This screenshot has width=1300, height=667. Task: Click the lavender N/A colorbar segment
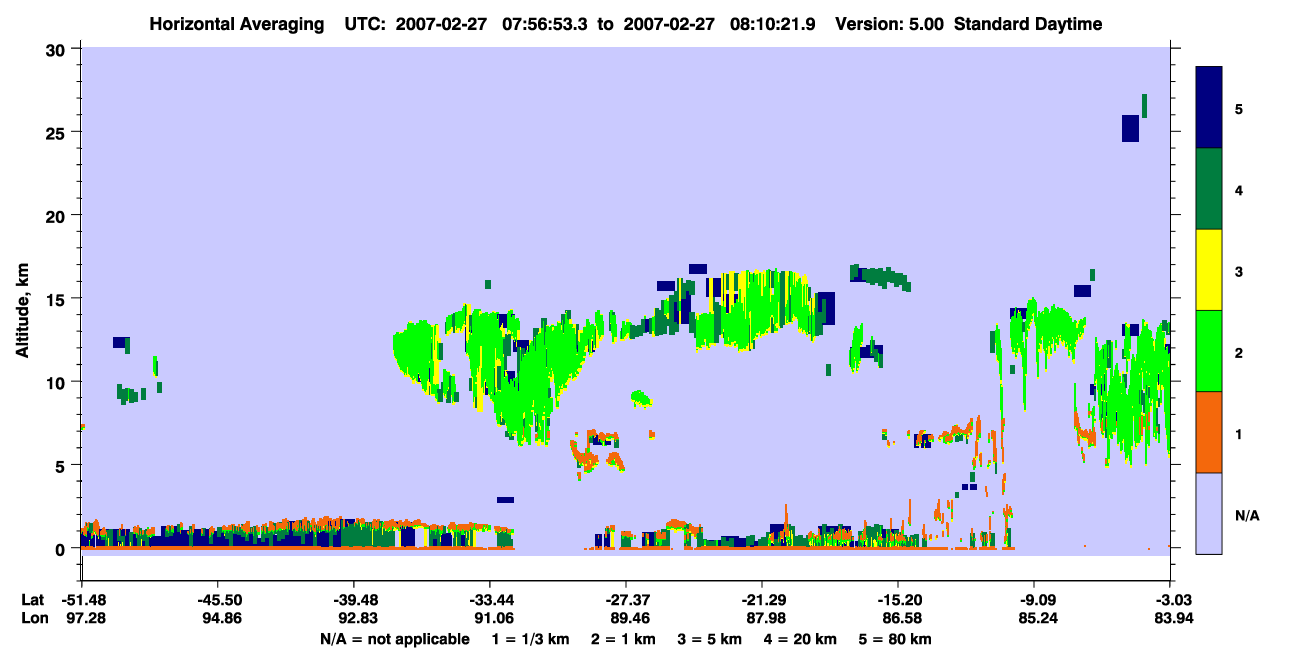pyautogui.click(x=1209, y=513)
